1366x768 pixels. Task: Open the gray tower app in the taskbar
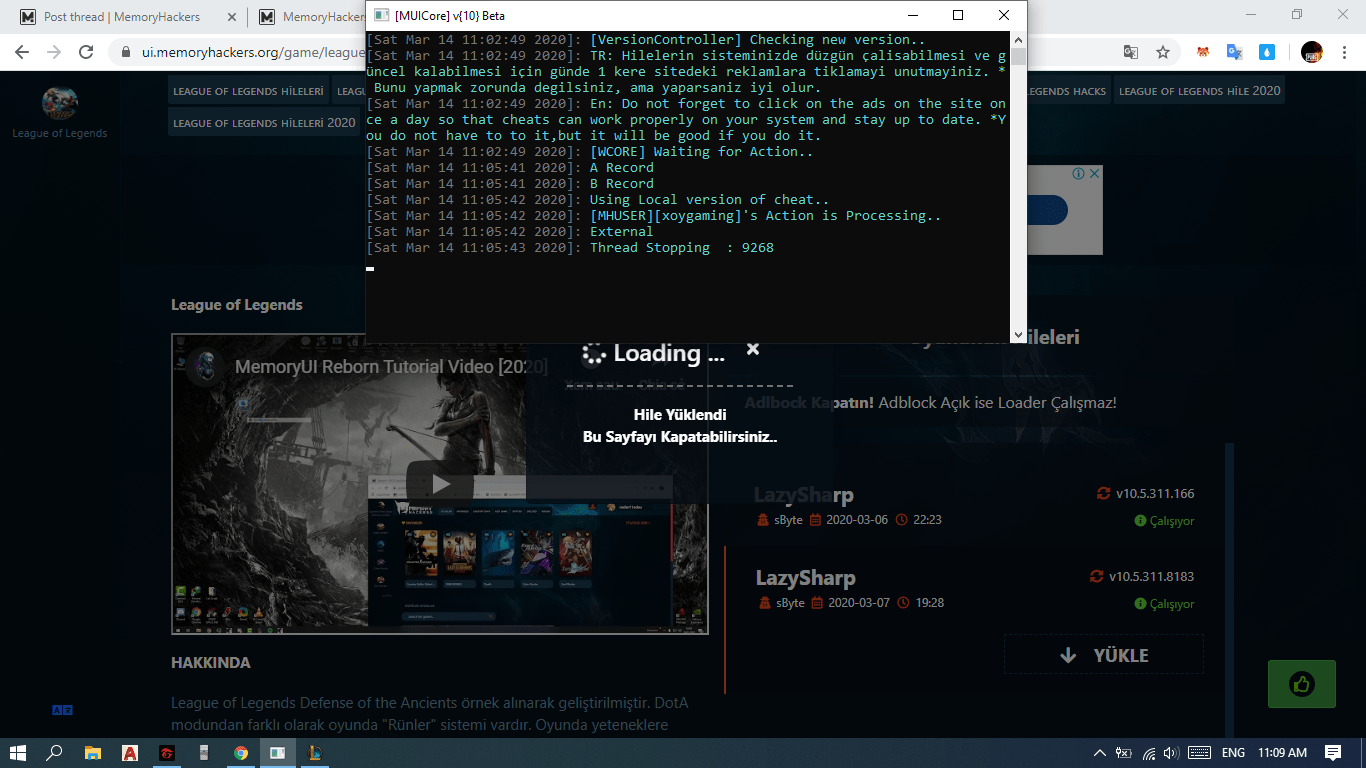[204, 753]
